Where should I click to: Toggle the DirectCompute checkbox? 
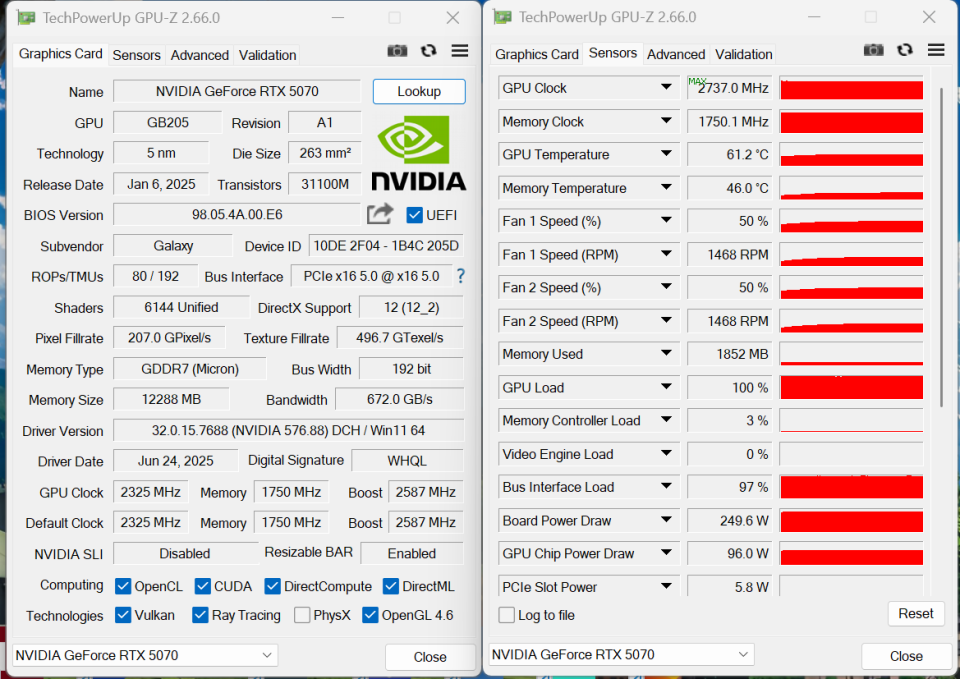[272, 586]
